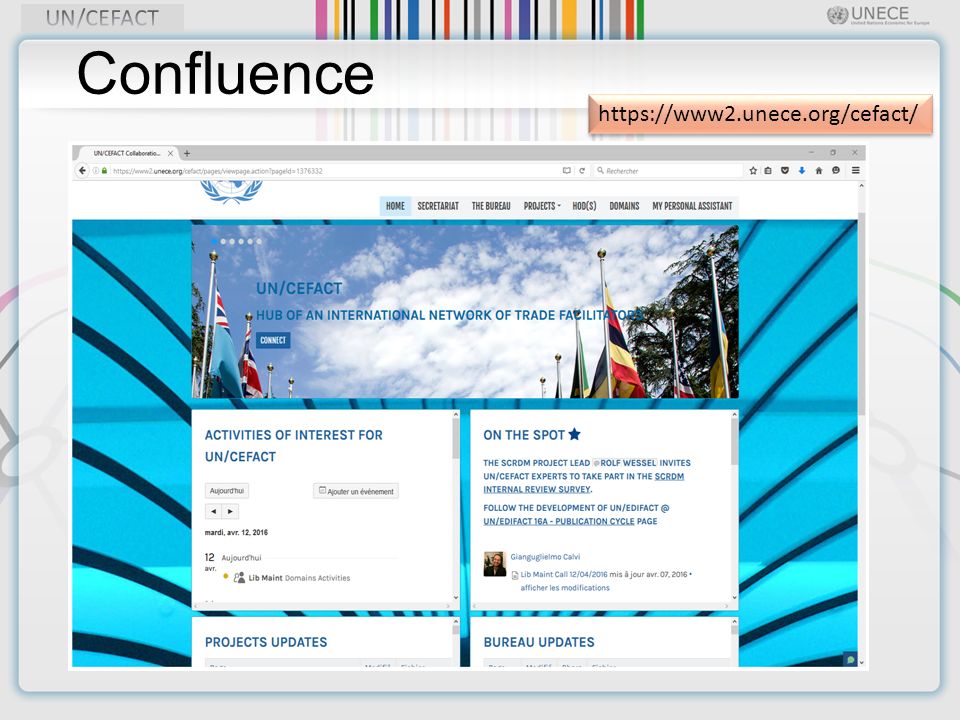Click afficher les modifications link
Viewport: 960px width, 720px height.
pos(565,588)
